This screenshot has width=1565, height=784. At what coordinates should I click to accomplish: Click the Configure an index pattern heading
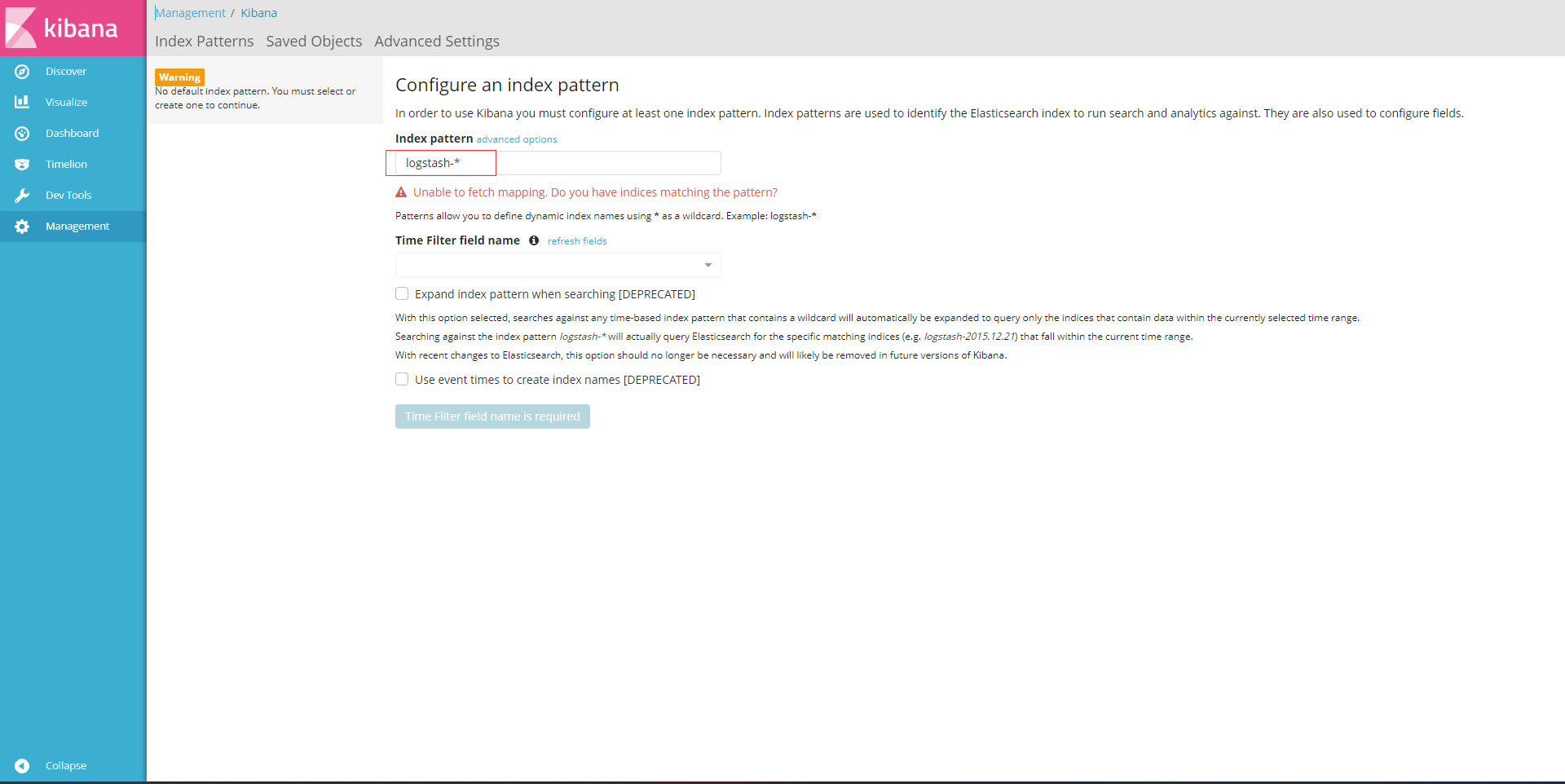pos(507,85)
